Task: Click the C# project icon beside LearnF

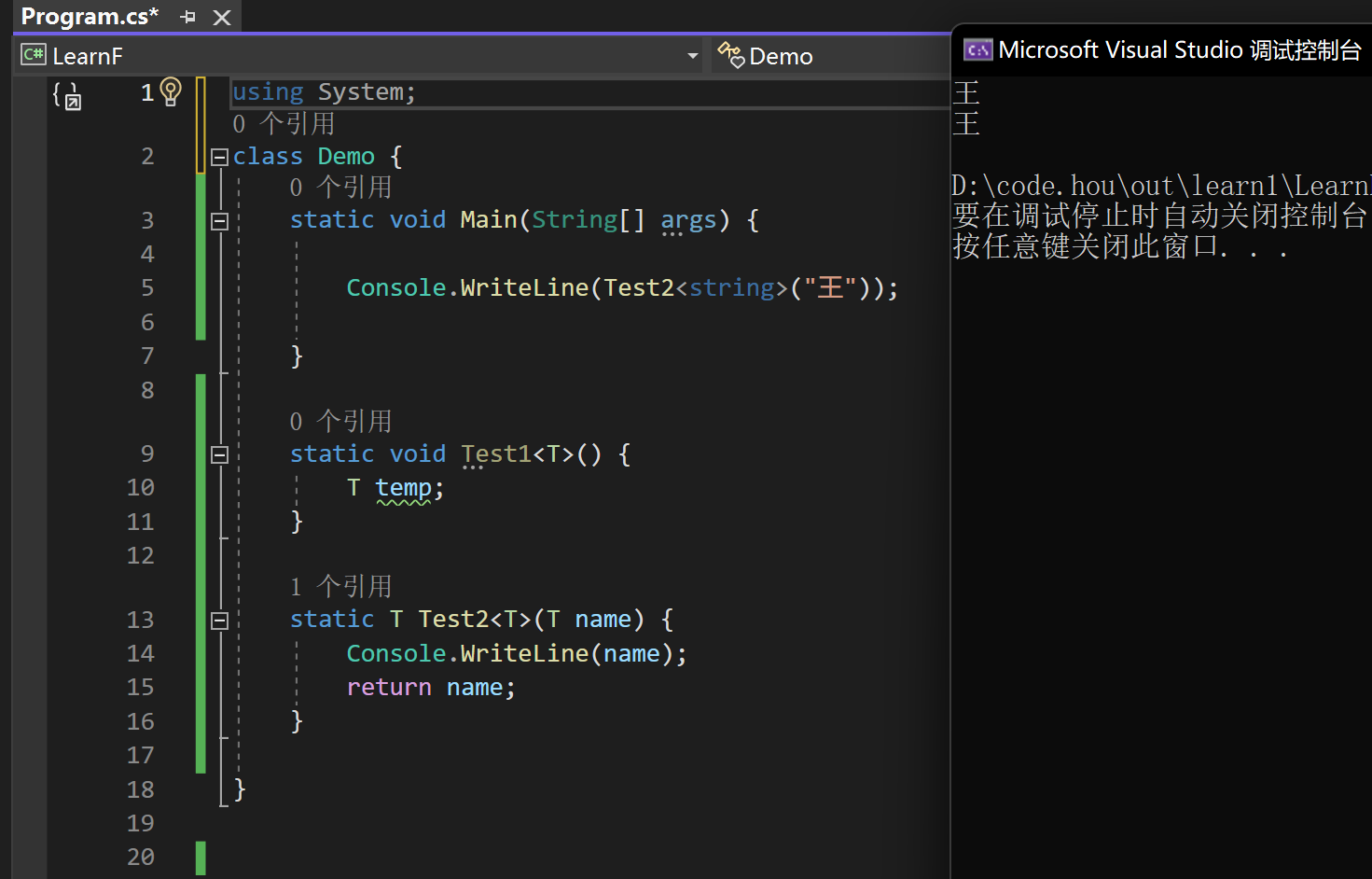Action: (34, 55)
